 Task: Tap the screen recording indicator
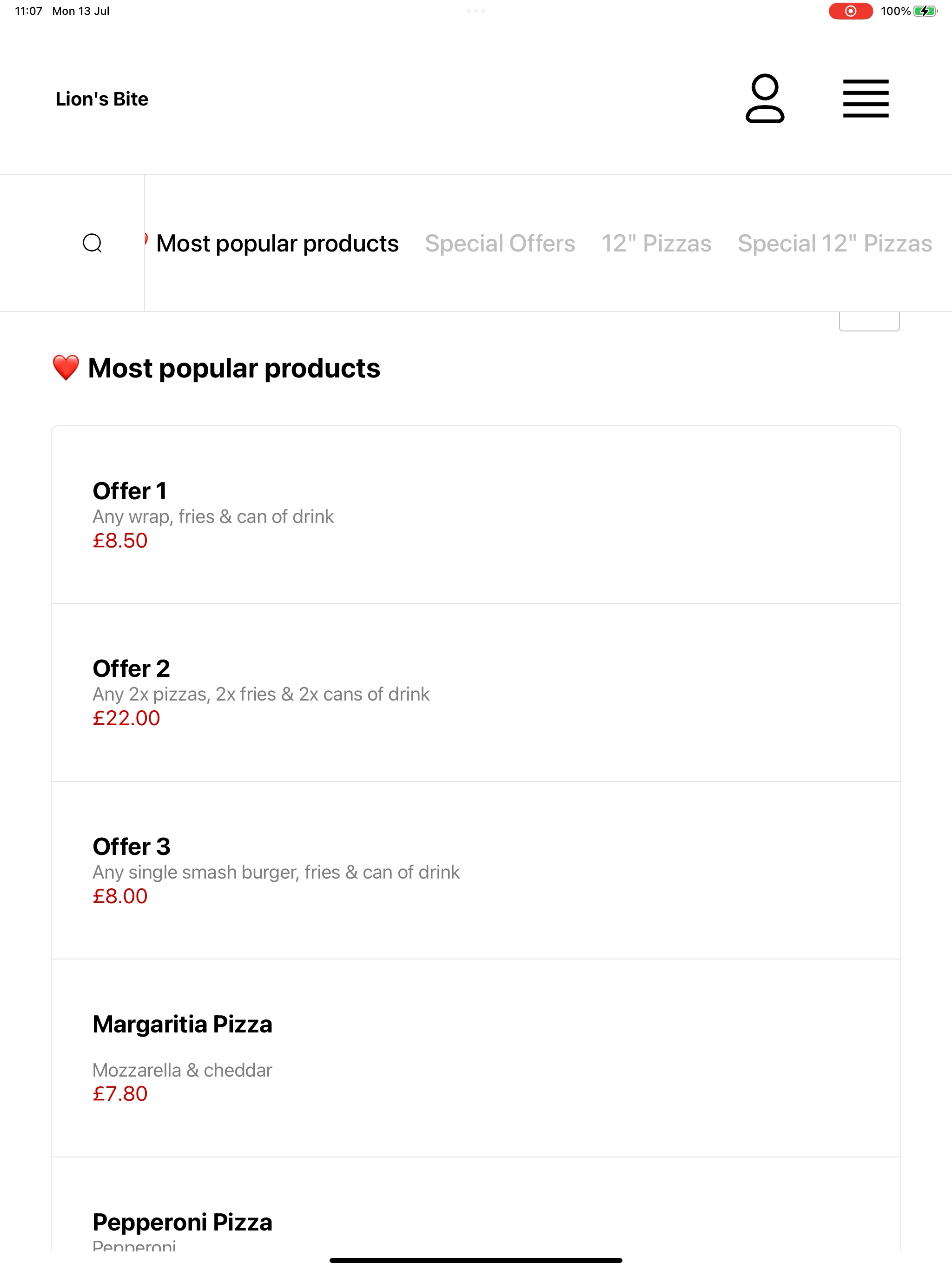pos(850,11)
